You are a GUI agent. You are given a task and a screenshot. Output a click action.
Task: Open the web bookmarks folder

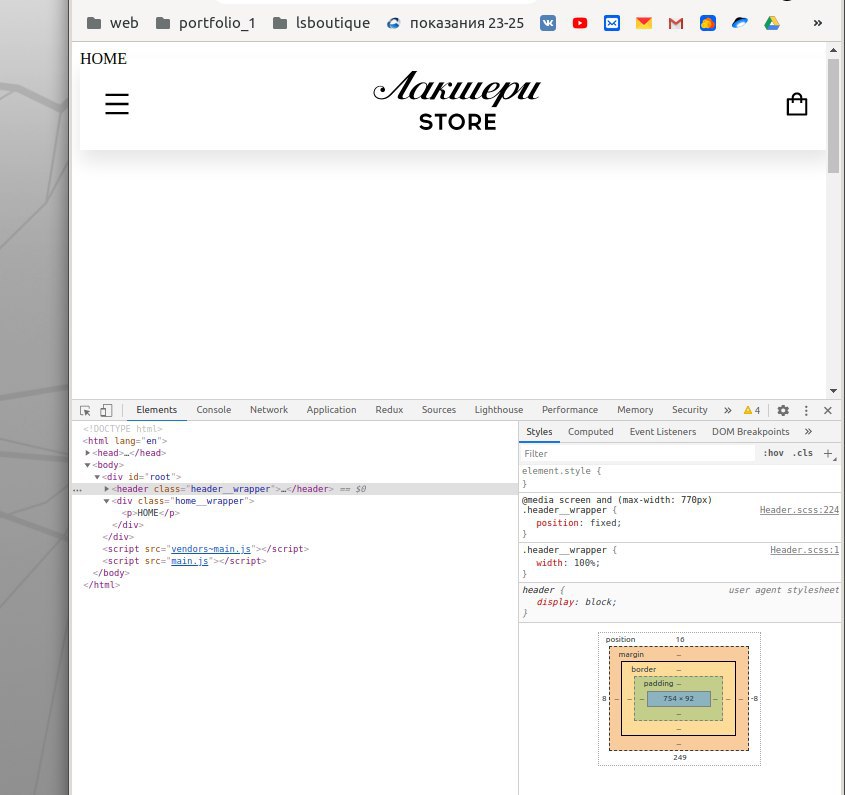point(113,23)
